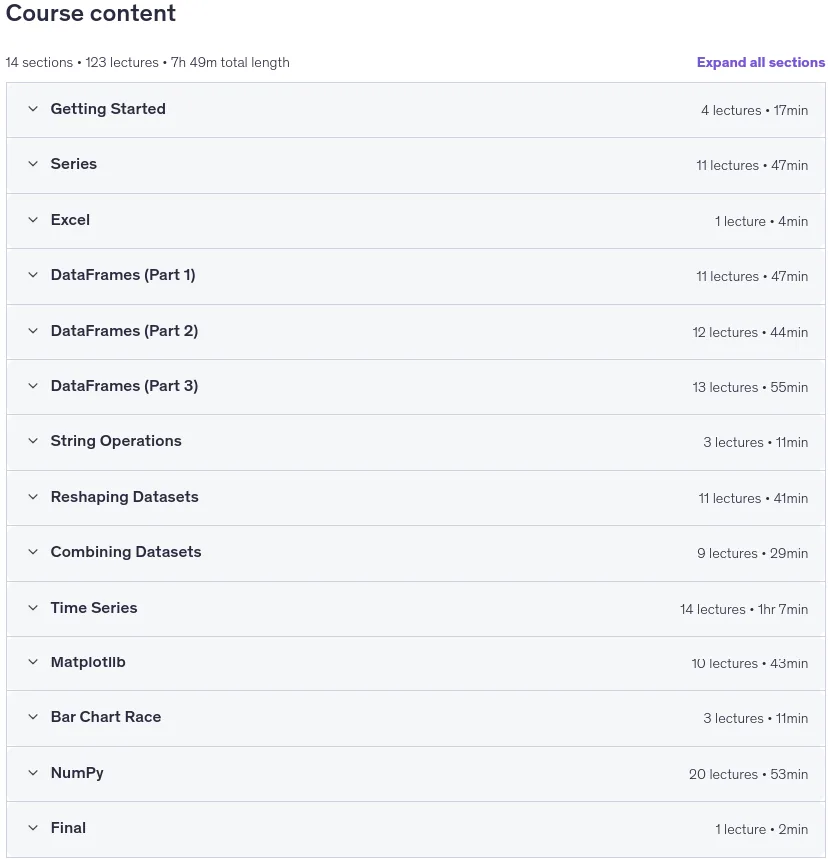The image size is (828, 859).
Task: Click the Combining Datasets arrow icon
Action: [33, 552]
